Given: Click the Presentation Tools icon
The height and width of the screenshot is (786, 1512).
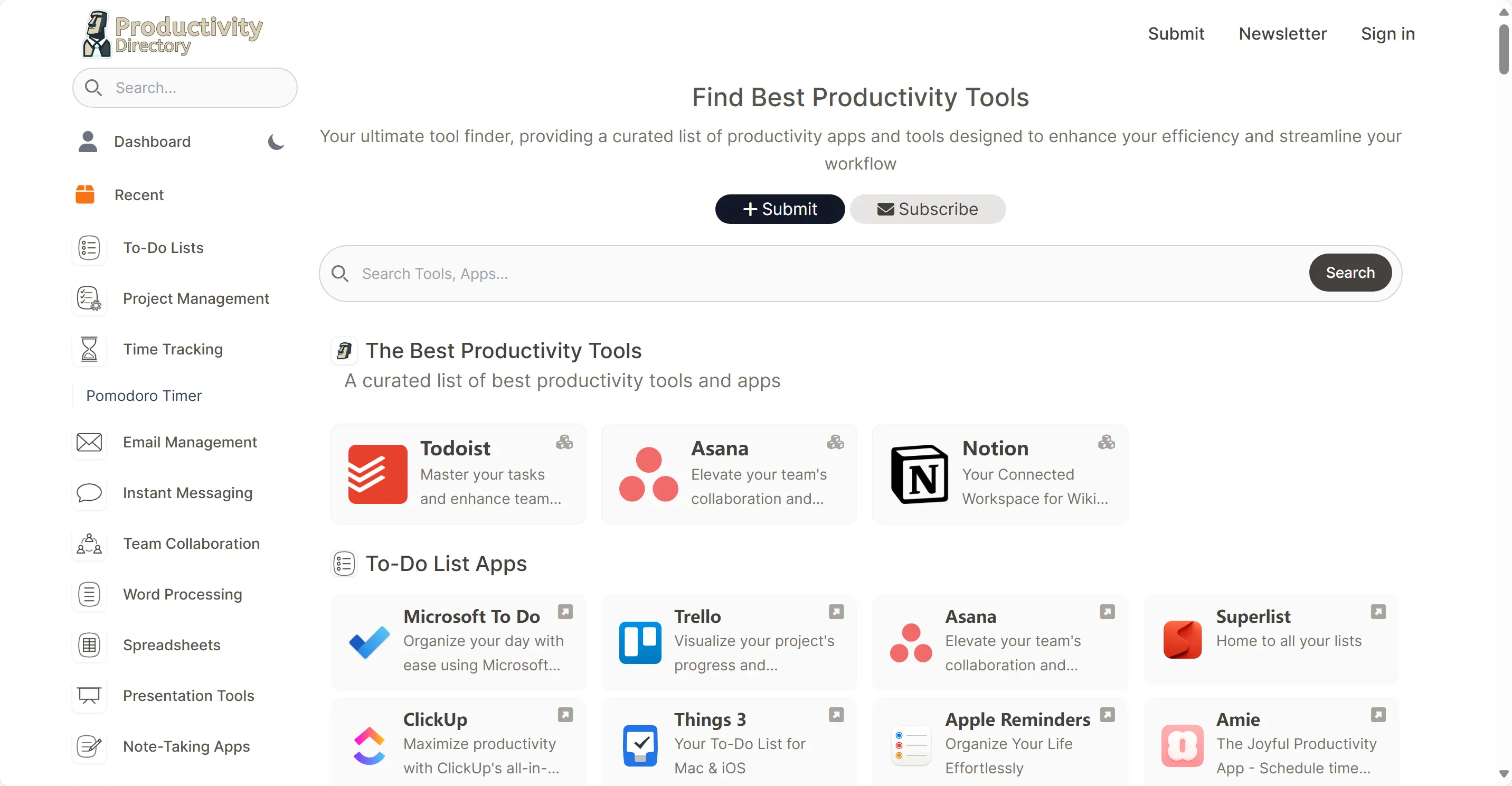Looking at the screenshot, I should (89, 696).
